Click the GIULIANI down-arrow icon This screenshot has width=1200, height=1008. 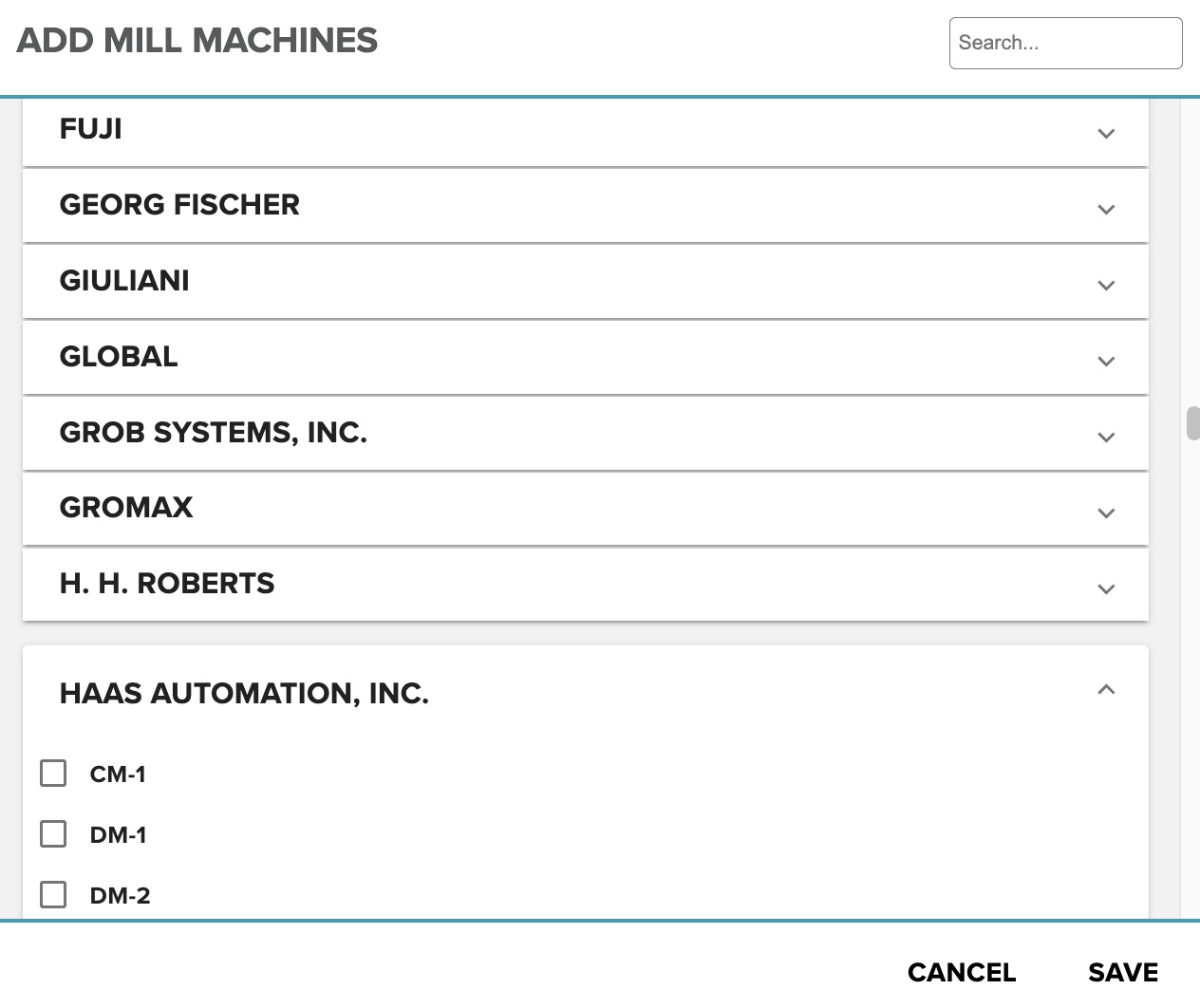coord(1106,285)
